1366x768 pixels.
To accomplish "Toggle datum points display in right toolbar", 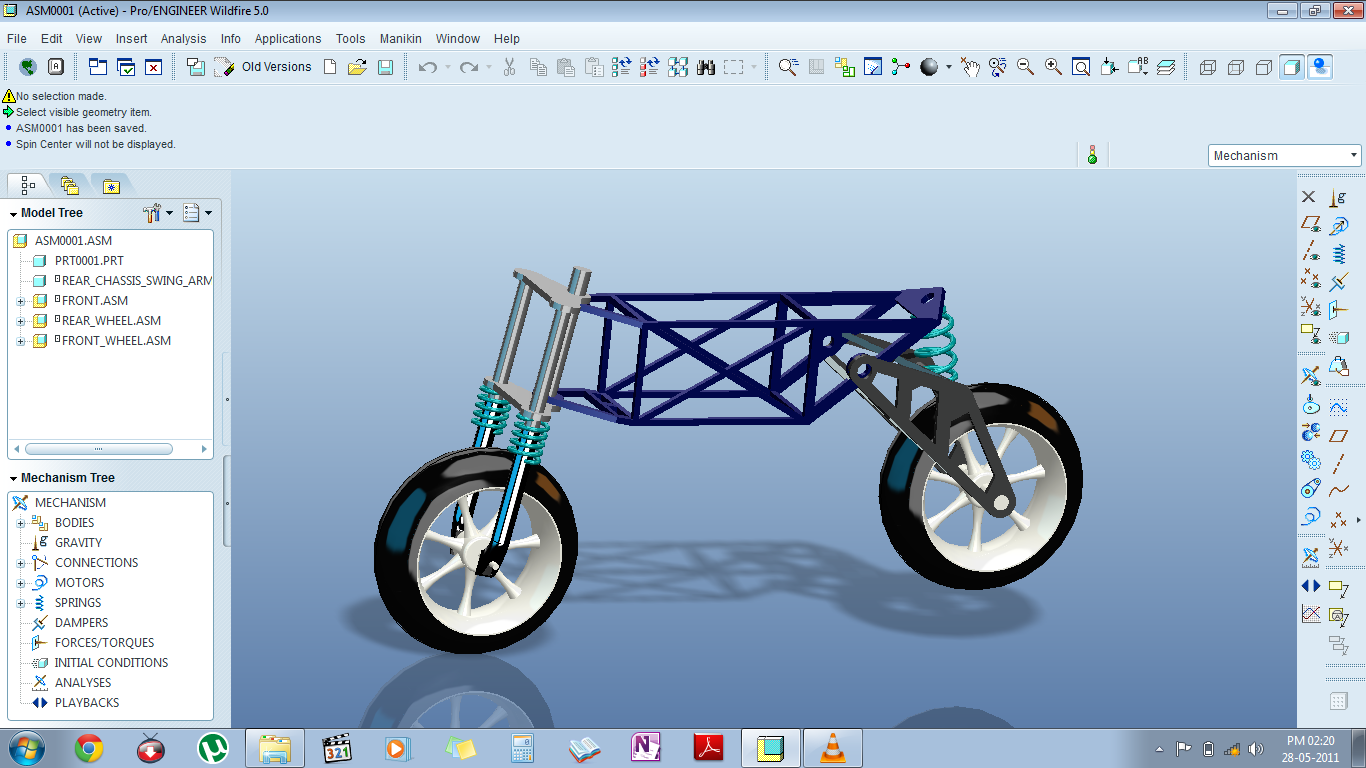I will (1310, 281).
